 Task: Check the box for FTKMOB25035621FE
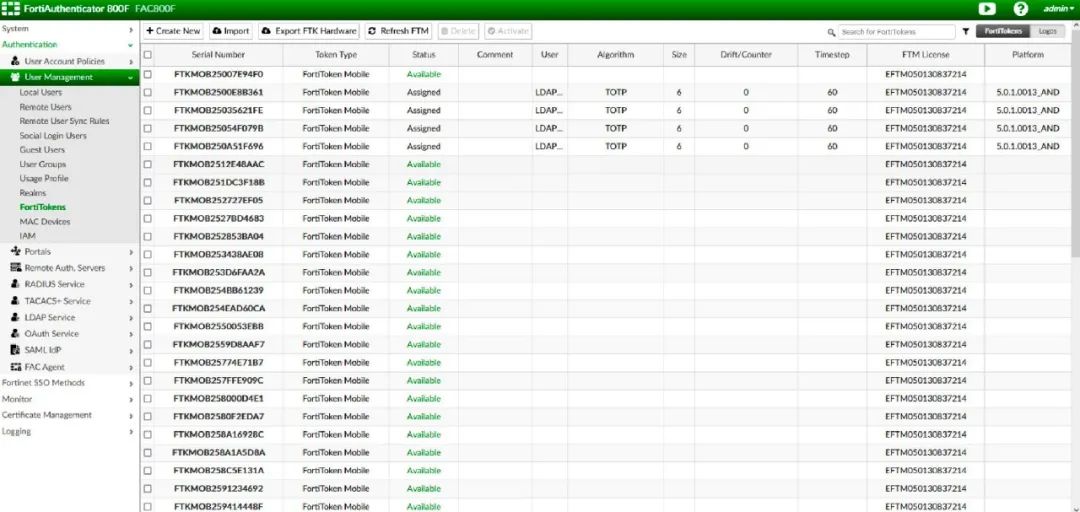pos(147,110)
